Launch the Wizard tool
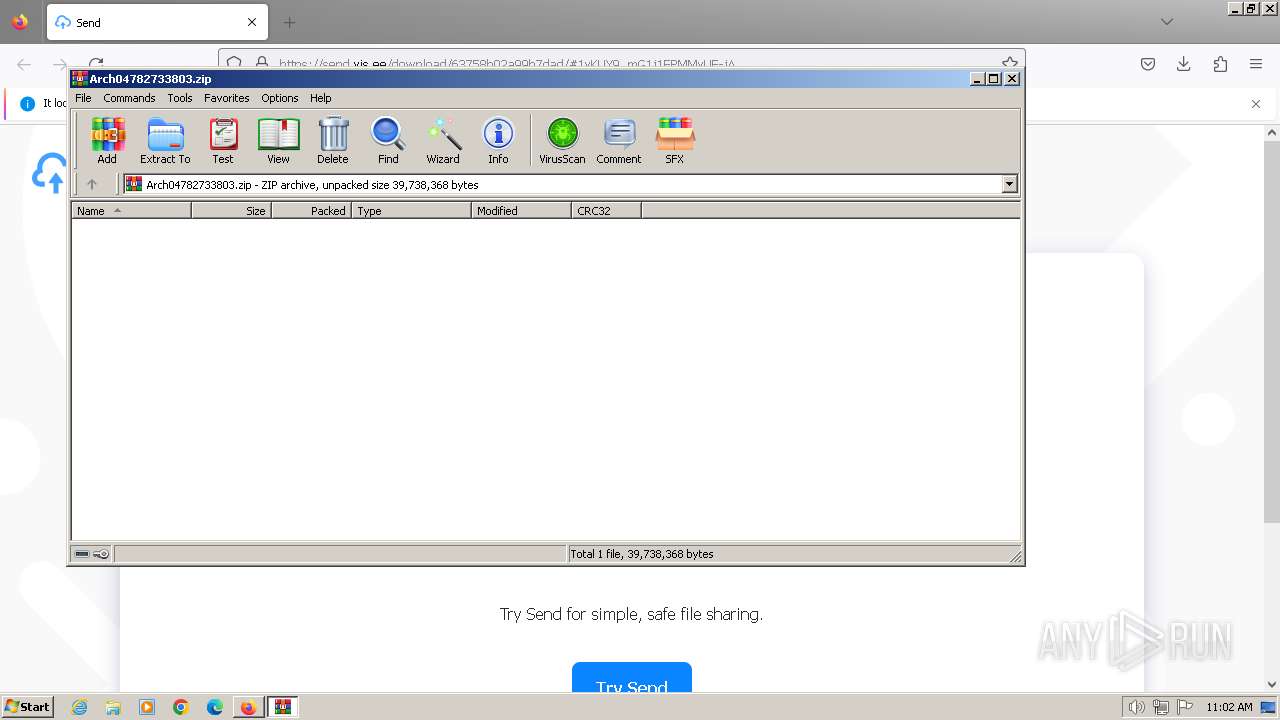This screenshot has height=720, width=1280. click(443, 140)
